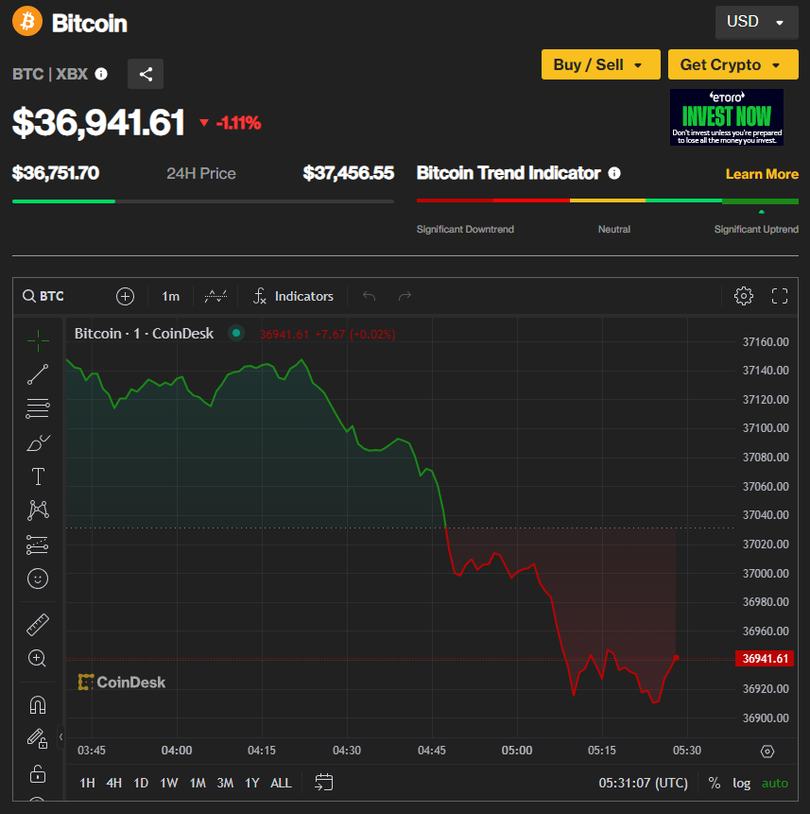Enter fullscreen chart mode
The image size is (810, 814).
coord(780,296)
